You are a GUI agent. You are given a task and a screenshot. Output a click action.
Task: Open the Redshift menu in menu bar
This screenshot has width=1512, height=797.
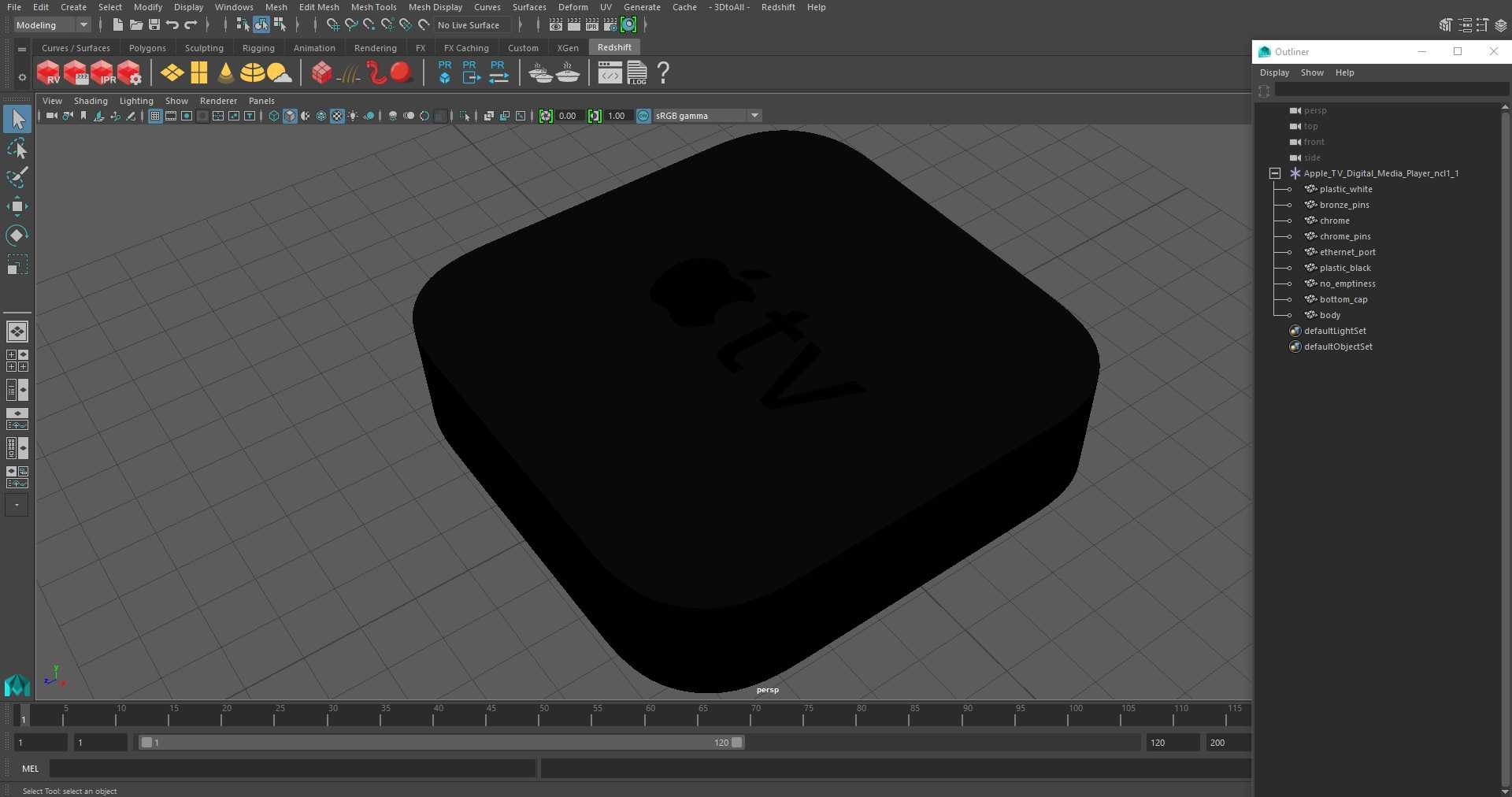pos(777,7)
